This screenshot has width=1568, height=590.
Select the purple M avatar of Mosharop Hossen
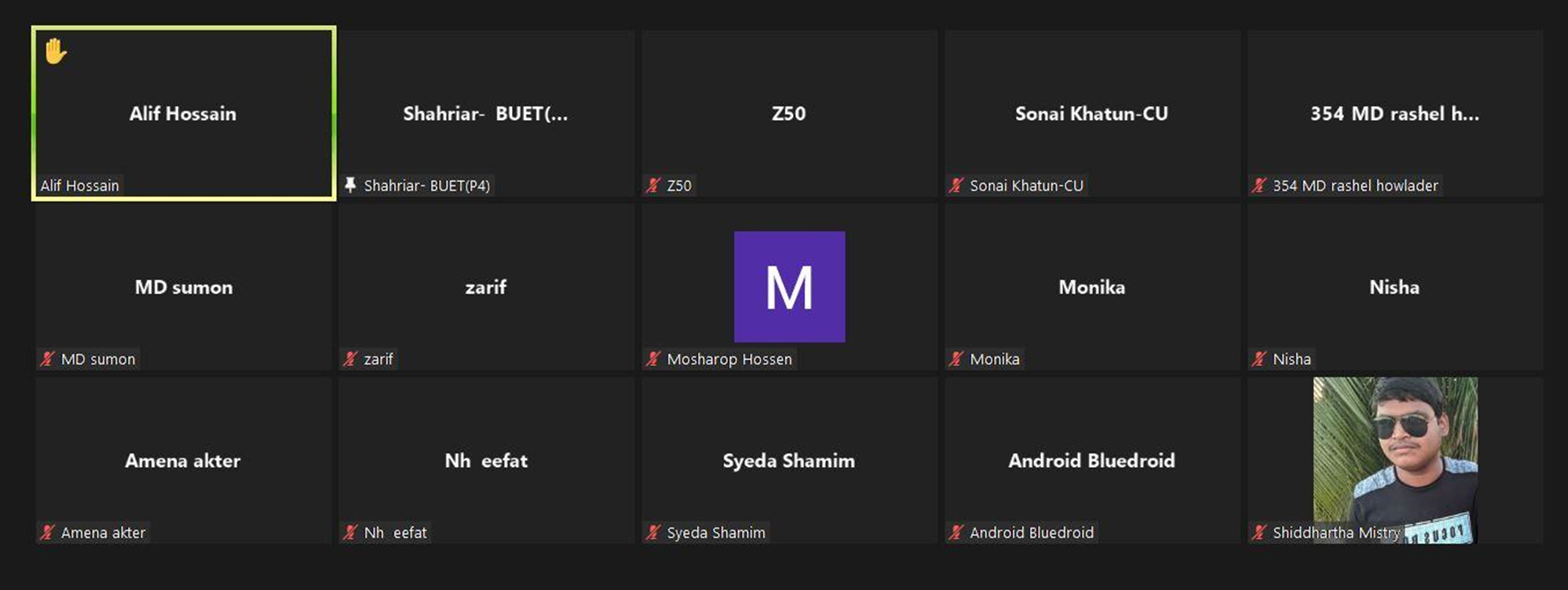point(789,287)
